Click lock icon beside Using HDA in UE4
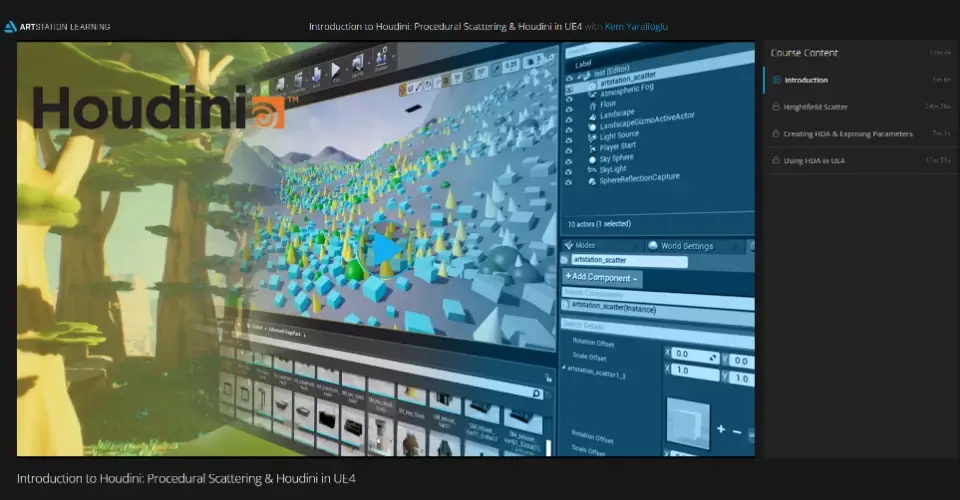Viewport: 960px width, 500px height. 776,161
